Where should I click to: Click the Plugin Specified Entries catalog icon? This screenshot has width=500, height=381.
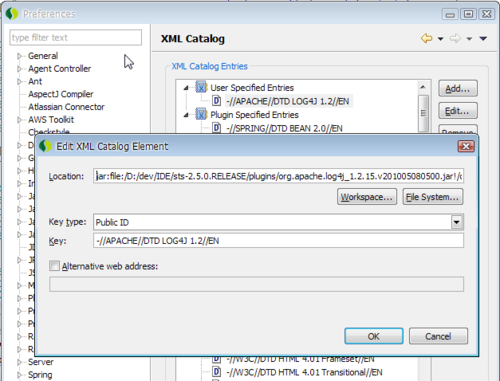(201, 114)
